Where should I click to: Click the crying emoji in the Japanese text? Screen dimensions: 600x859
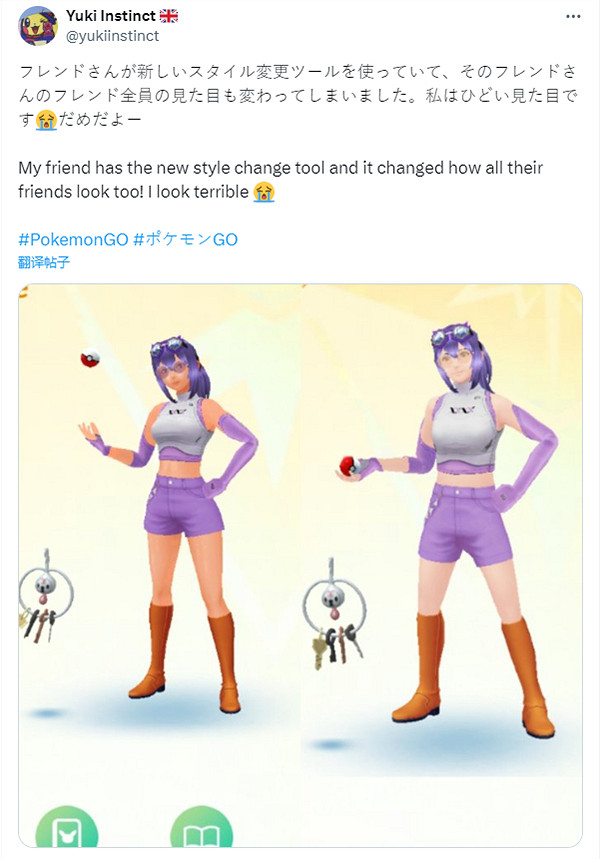(47, 119)
